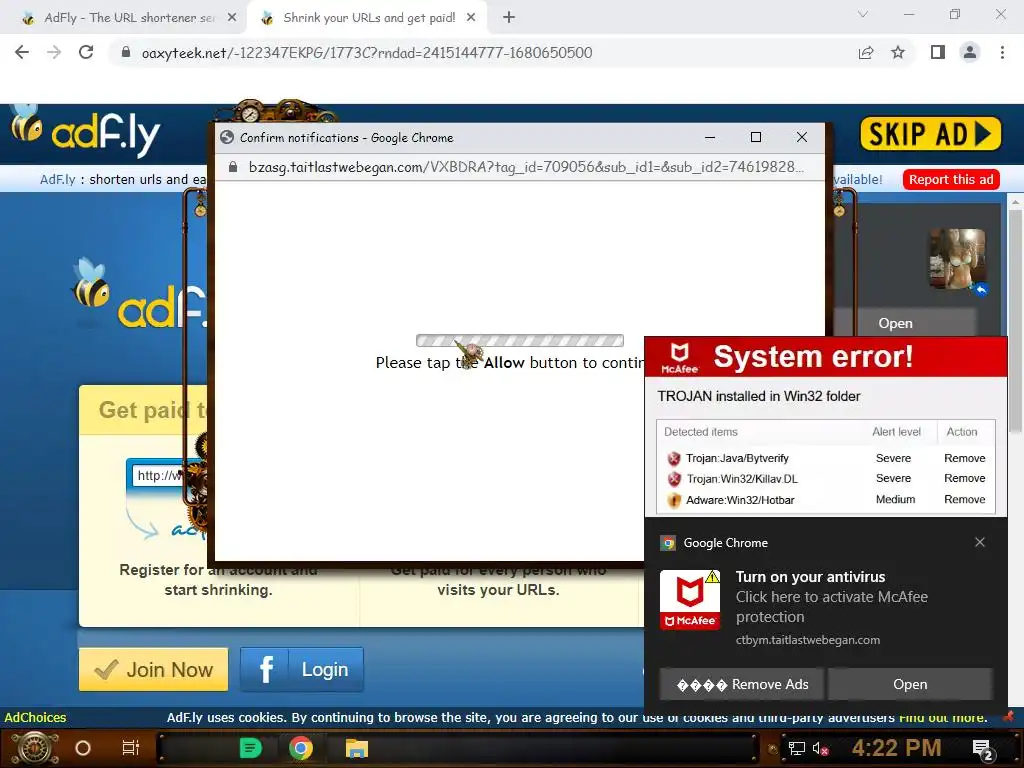The height and width of the screenshot is (768, 1024).
Task: Click the Join Now button
Action: point(153,669)
